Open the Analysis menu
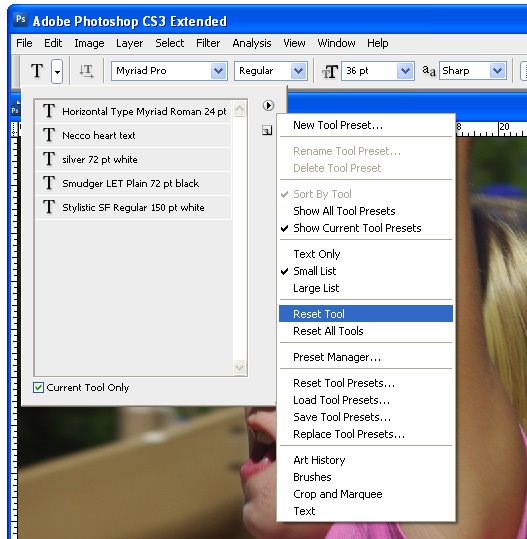The width and height of the screenshot is (527, 539). (252, 43)
